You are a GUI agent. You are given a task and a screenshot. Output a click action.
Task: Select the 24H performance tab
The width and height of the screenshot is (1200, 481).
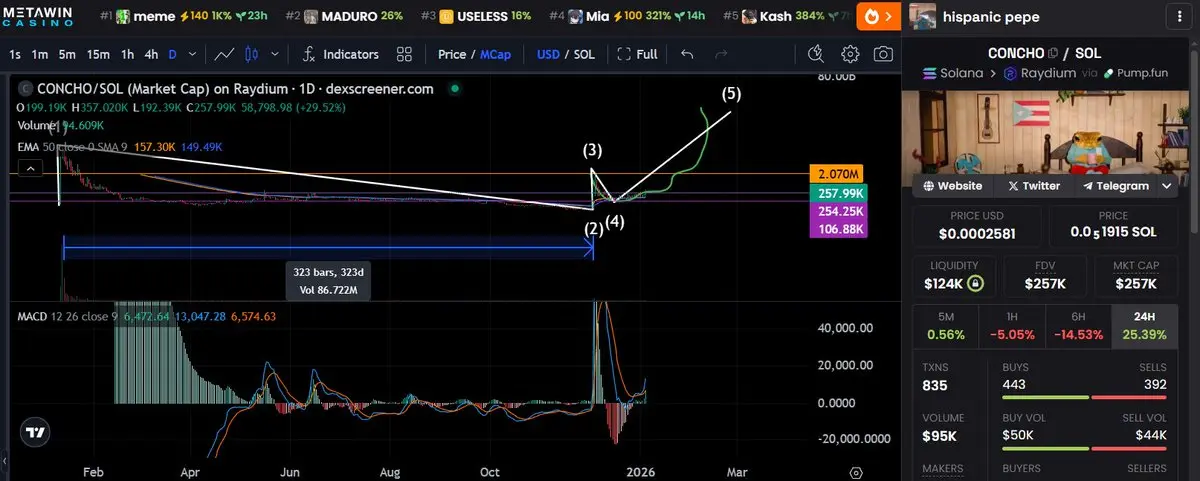[1143, 326]
